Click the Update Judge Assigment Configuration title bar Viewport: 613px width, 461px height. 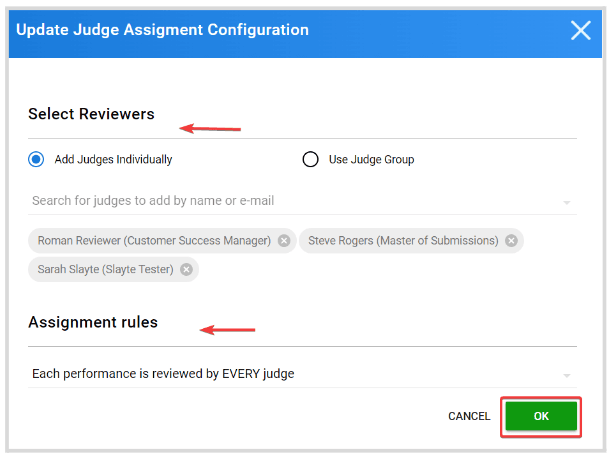[x=305, y=34]
